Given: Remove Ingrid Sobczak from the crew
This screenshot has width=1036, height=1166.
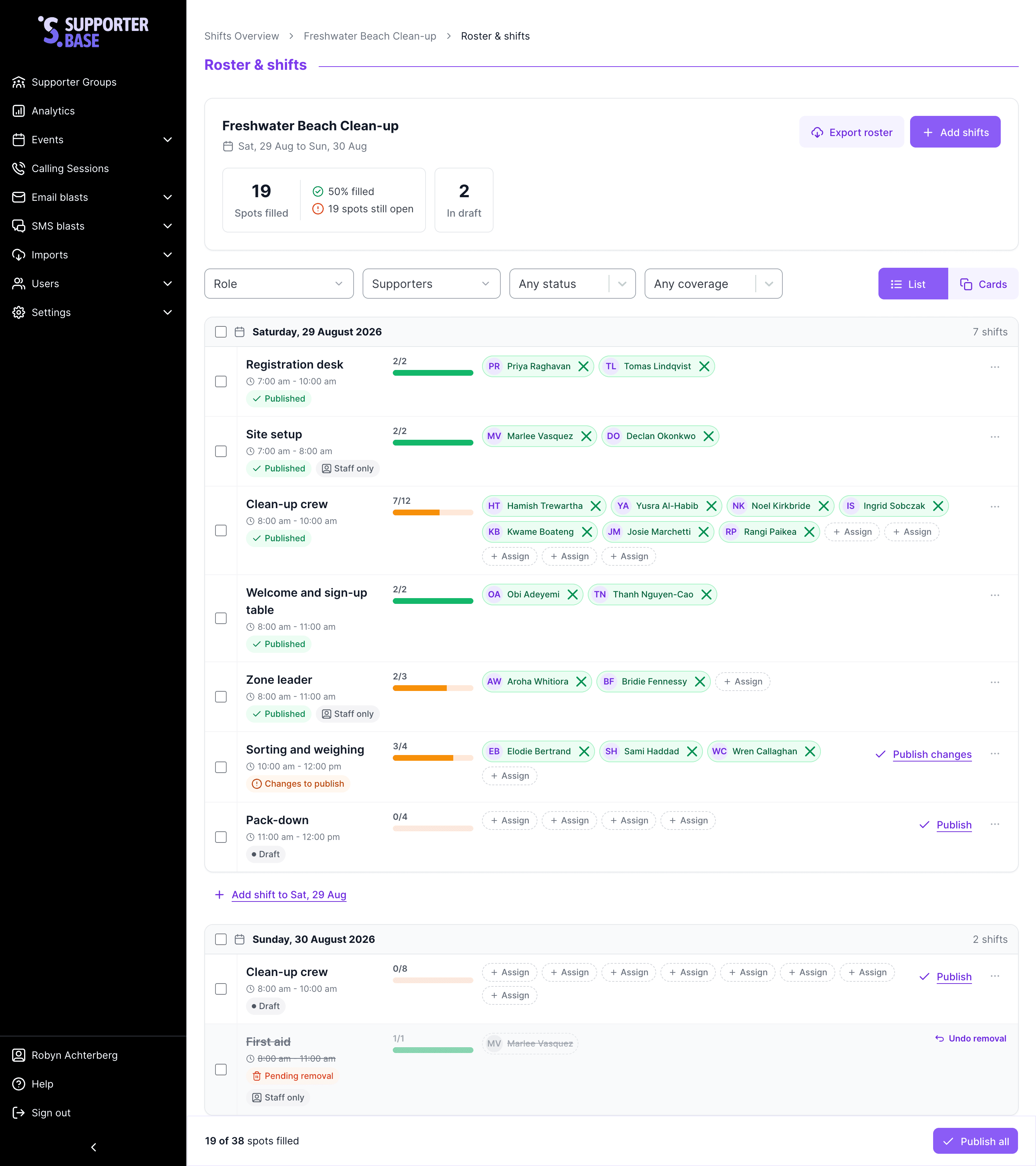Looking at the screenshot, I should 938,506.
